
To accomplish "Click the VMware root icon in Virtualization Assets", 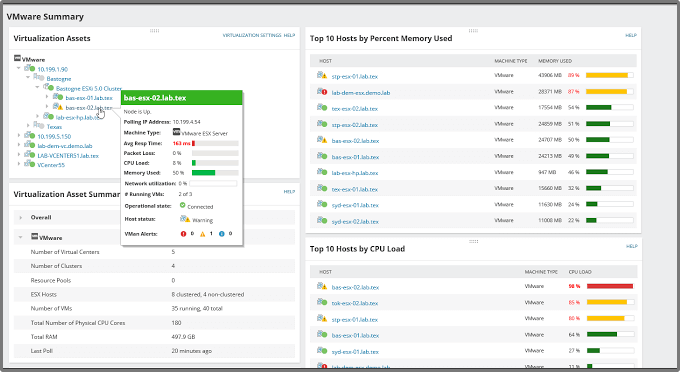I will coord(17,58).
